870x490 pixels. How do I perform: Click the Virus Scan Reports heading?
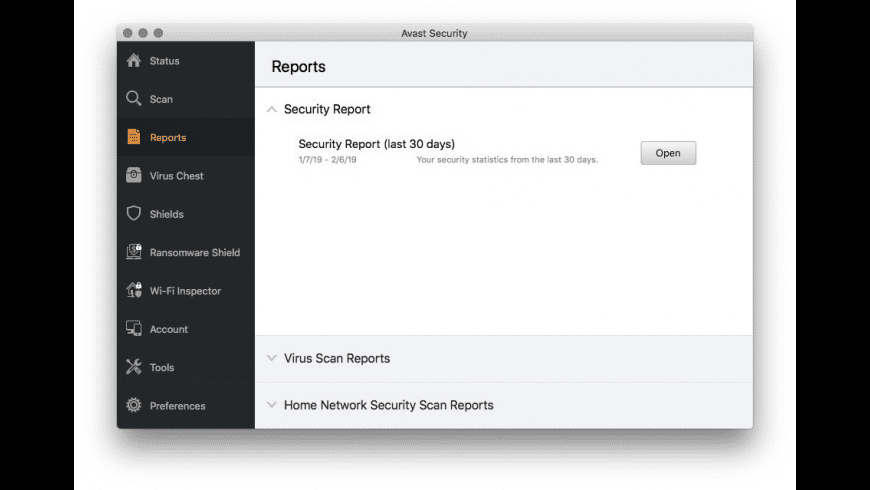coord(337,358)
